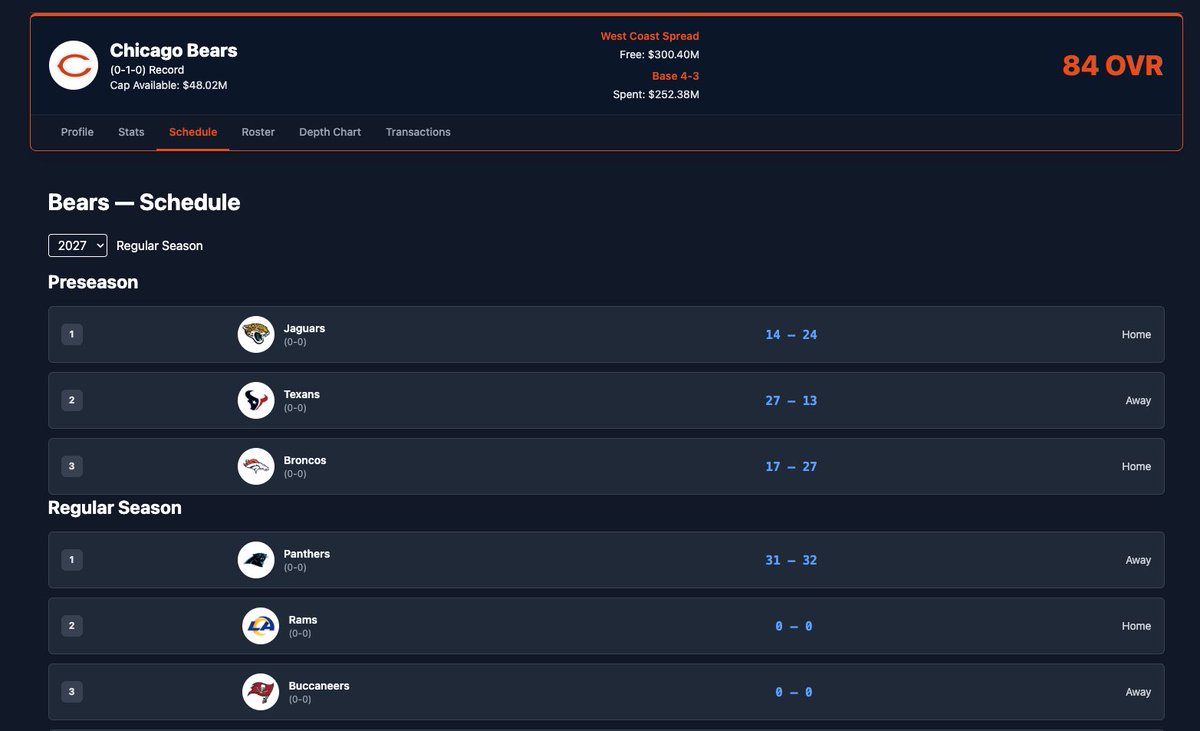This screenshot has height=731, width=1200.
Task: Click the Buccaneers team name
Action: (x=319, y=686)
